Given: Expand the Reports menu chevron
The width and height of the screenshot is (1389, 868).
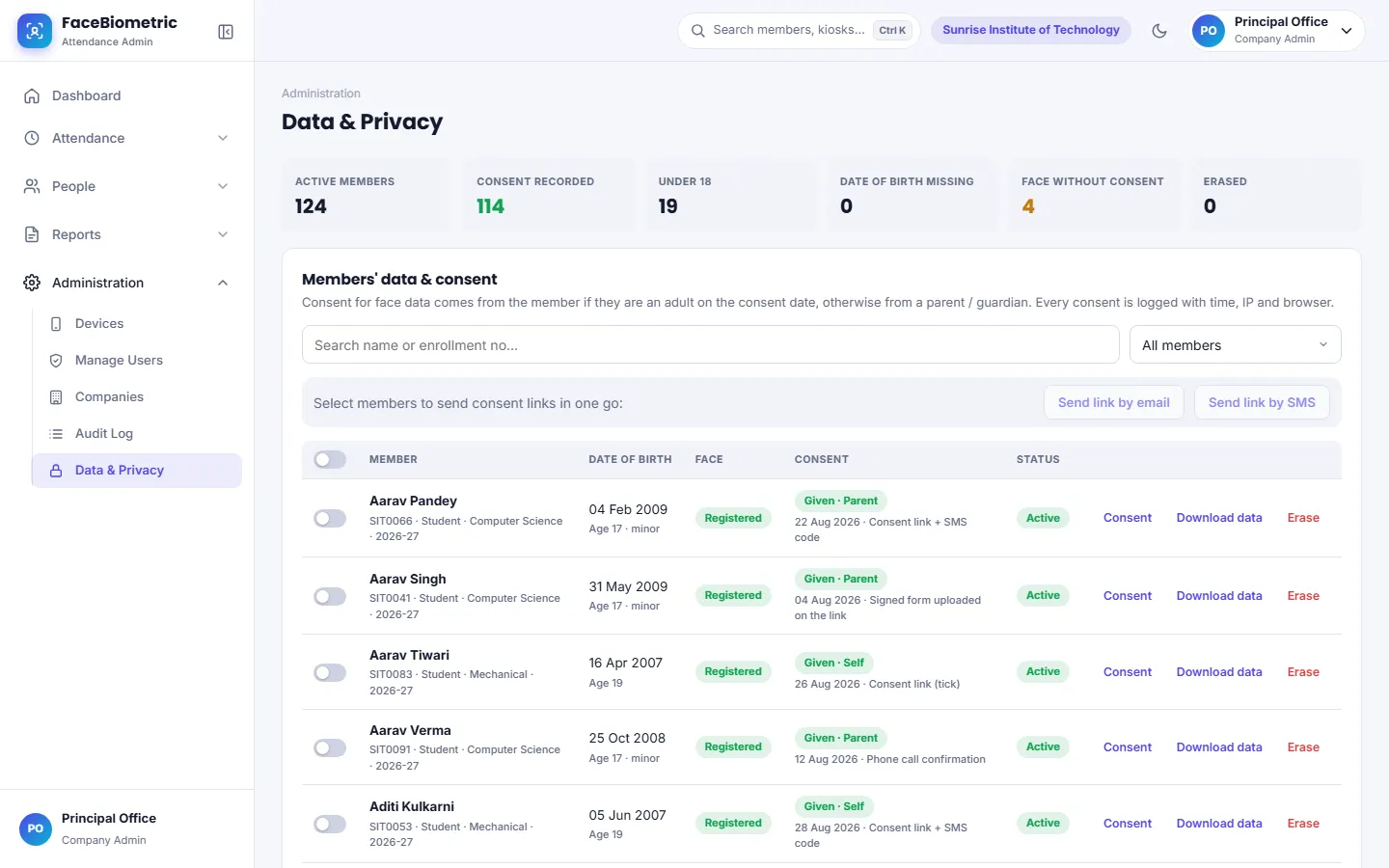Looking at the screenshot, I should (223, 234).
